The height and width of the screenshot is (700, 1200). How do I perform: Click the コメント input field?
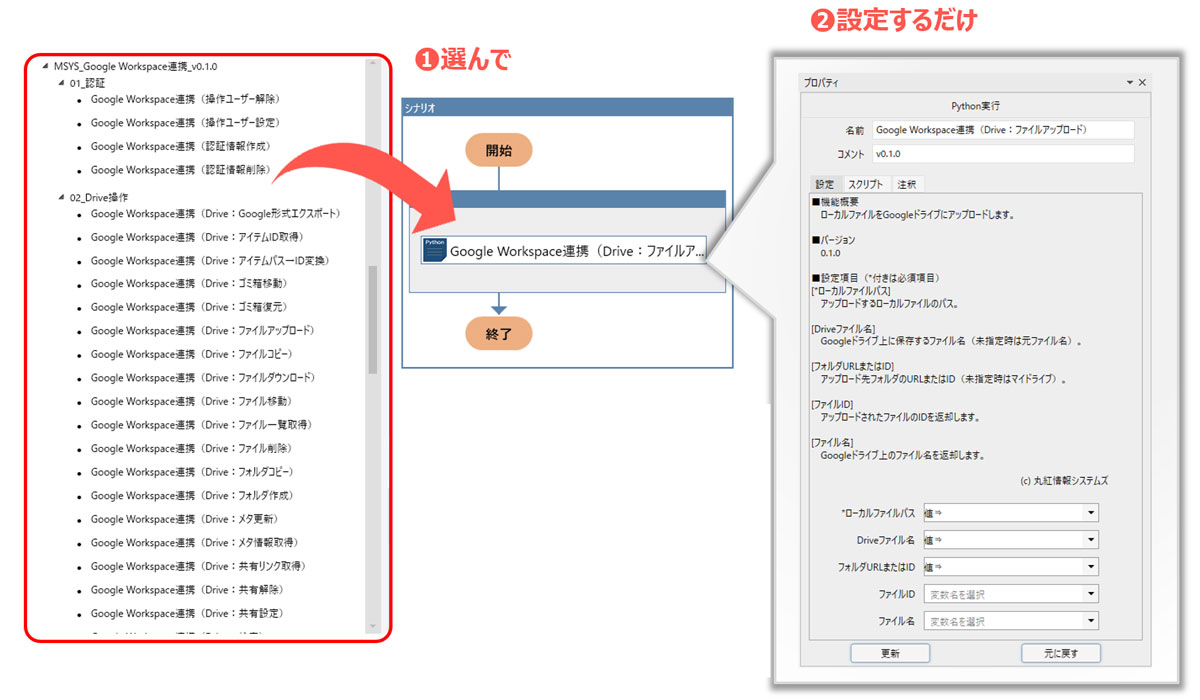point(1003,154)
